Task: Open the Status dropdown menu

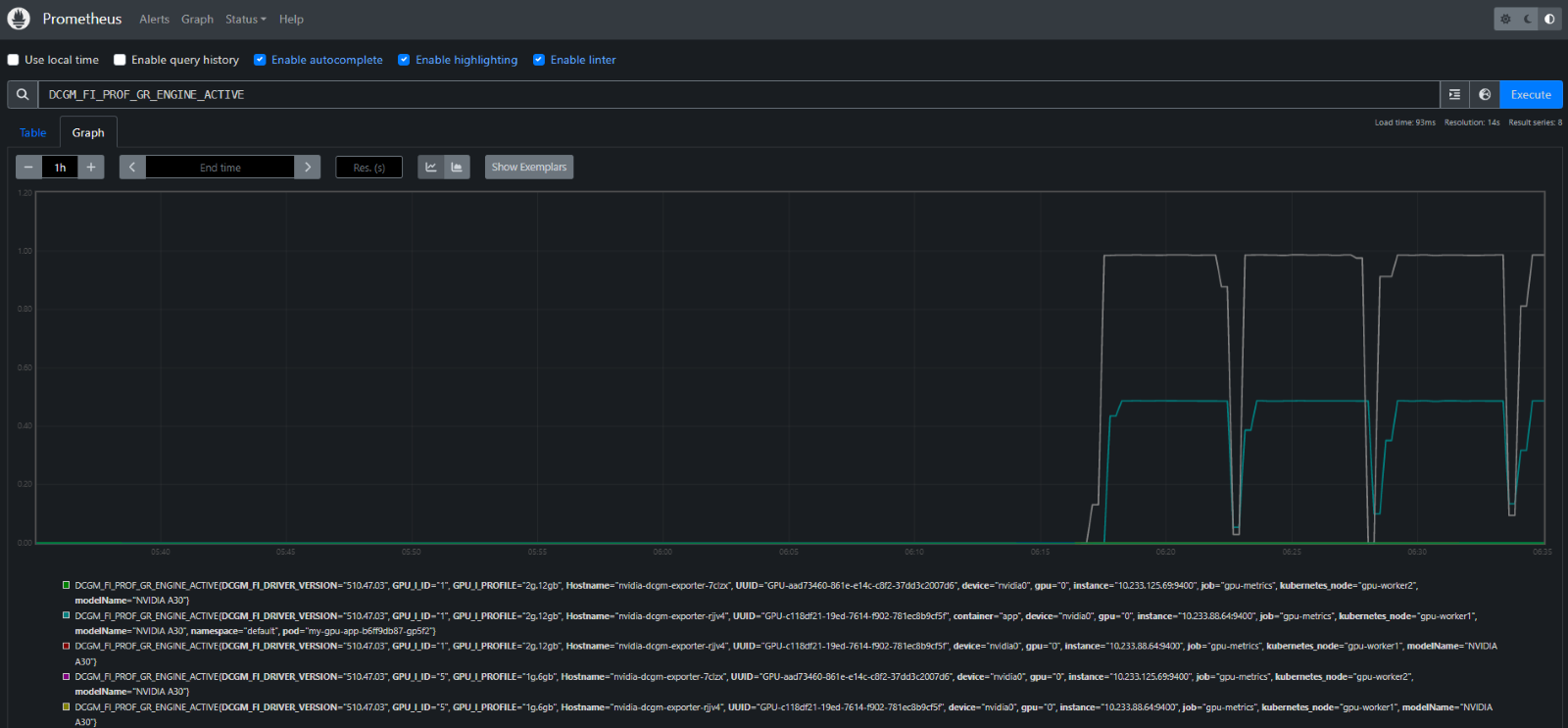Action: click(245, 20)
